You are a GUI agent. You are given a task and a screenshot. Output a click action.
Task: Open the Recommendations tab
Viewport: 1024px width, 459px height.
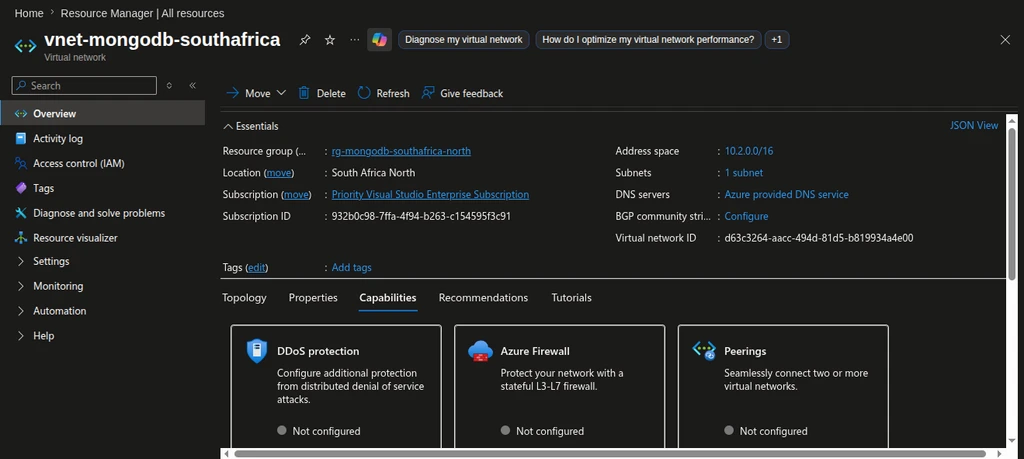click(x=483, y=298)
